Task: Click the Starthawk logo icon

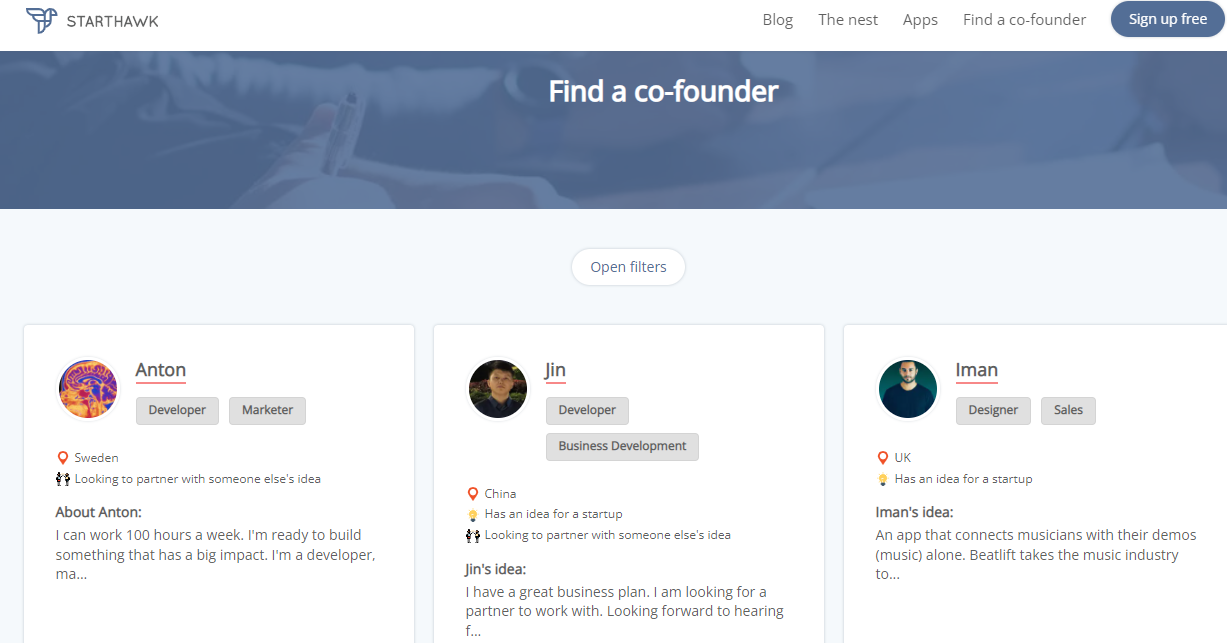Action: pyautogui.click(x=39, y=19)
